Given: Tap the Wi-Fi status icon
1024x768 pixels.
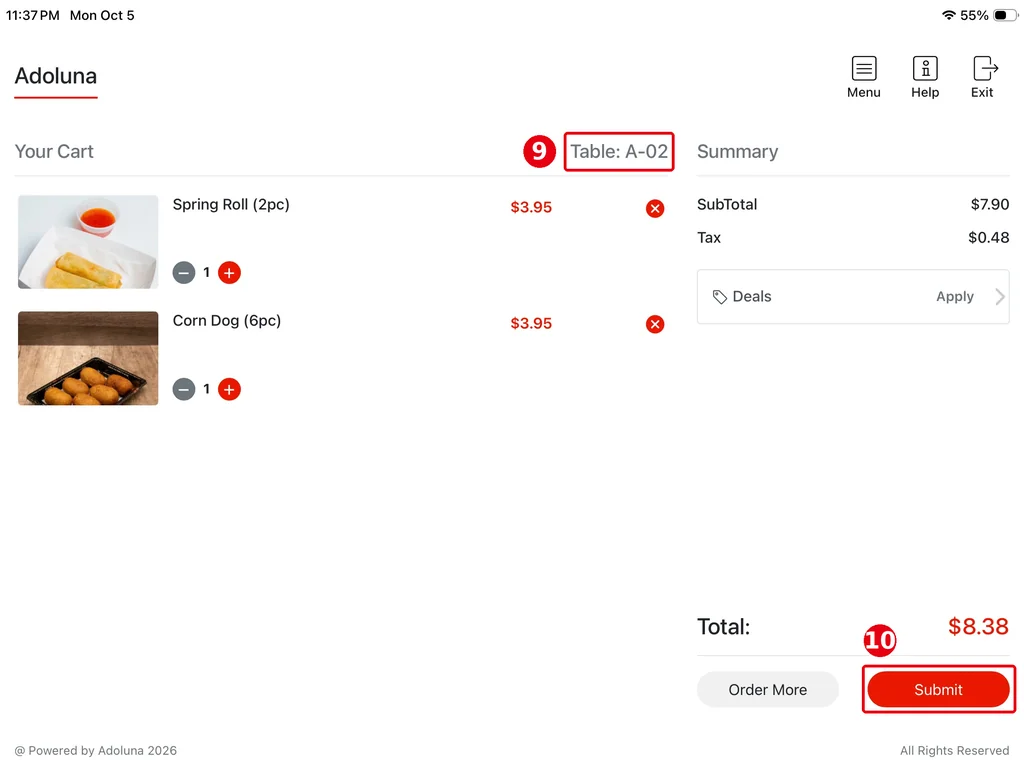Looking at the screenshot, I should 948,15.
